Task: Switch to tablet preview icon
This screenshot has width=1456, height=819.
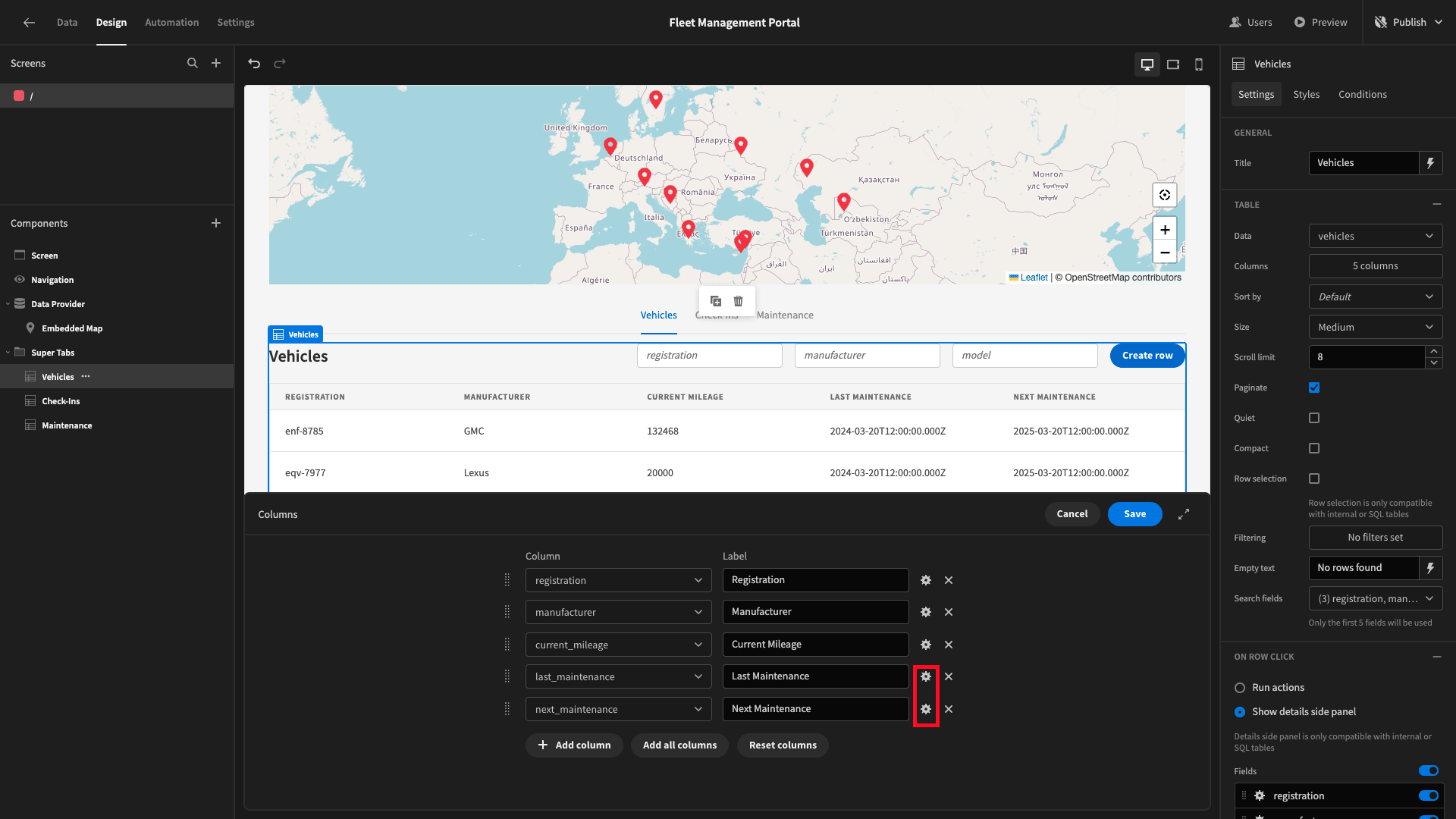Action: 1173,64
